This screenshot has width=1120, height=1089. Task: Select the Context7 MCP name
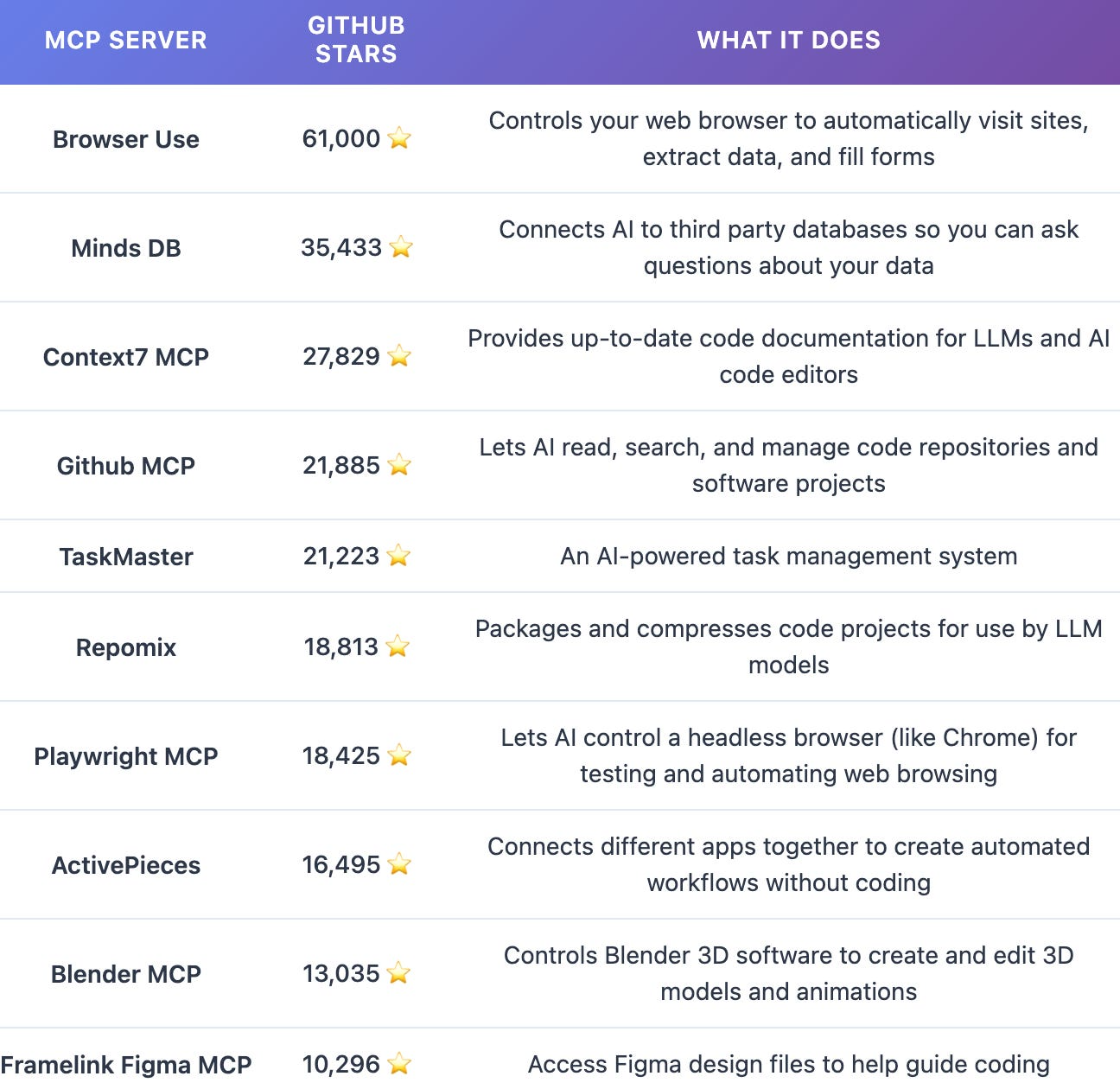pyautogui.click(x=126, y=357)
